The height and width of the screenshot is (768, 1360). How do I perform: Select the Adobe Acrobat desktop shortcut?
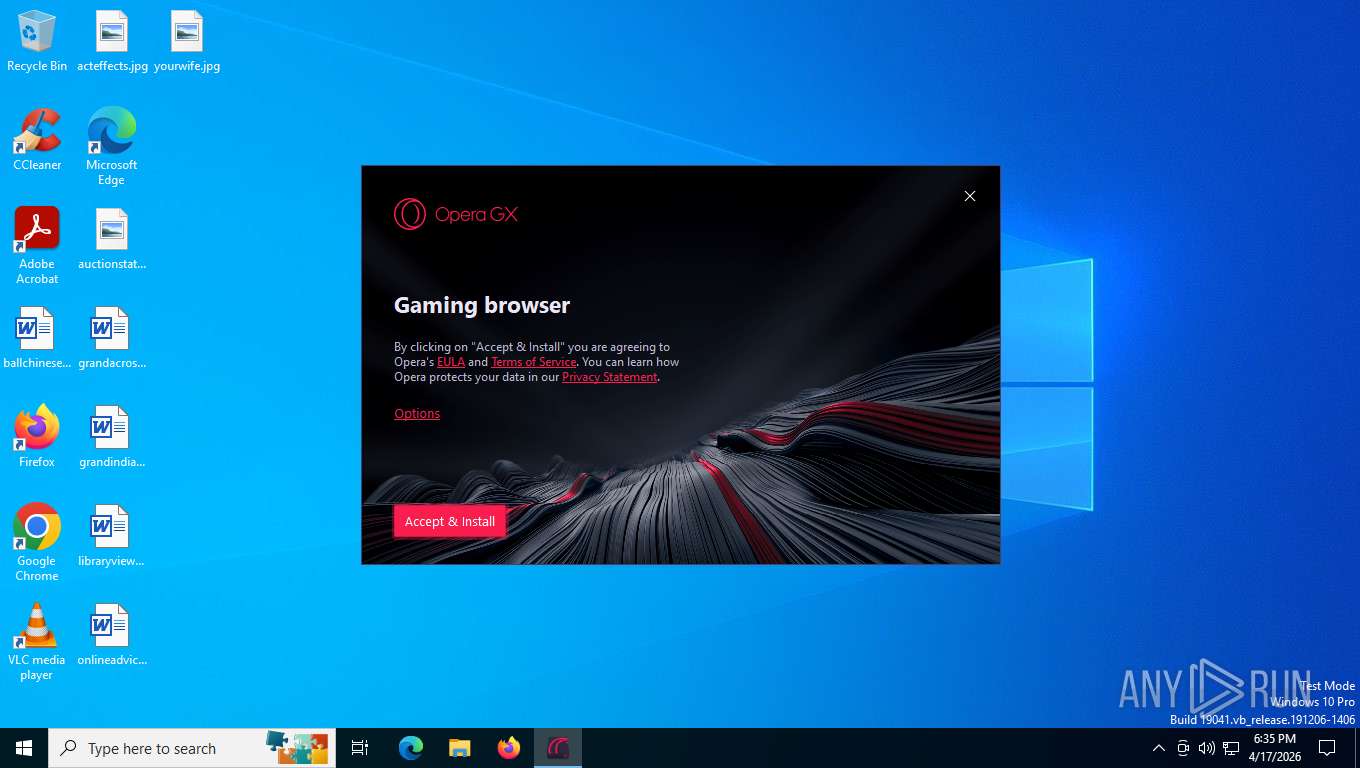point(37,246)
